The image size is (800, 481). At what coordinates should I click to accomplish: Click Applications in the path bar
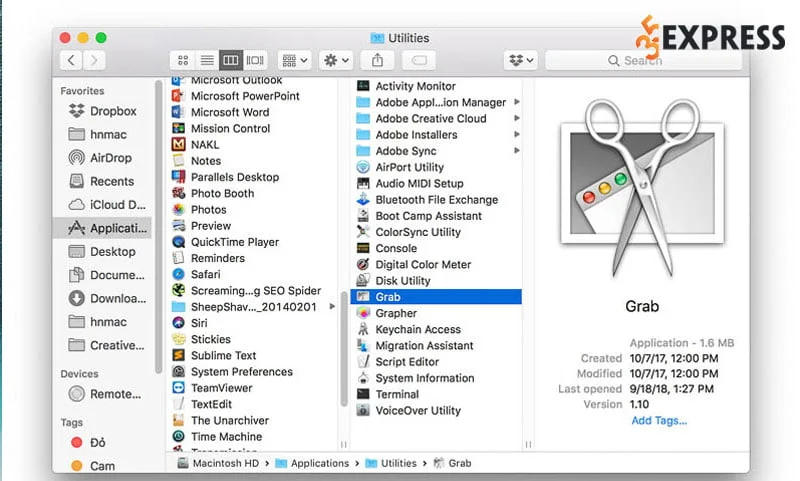pos(312,463)
